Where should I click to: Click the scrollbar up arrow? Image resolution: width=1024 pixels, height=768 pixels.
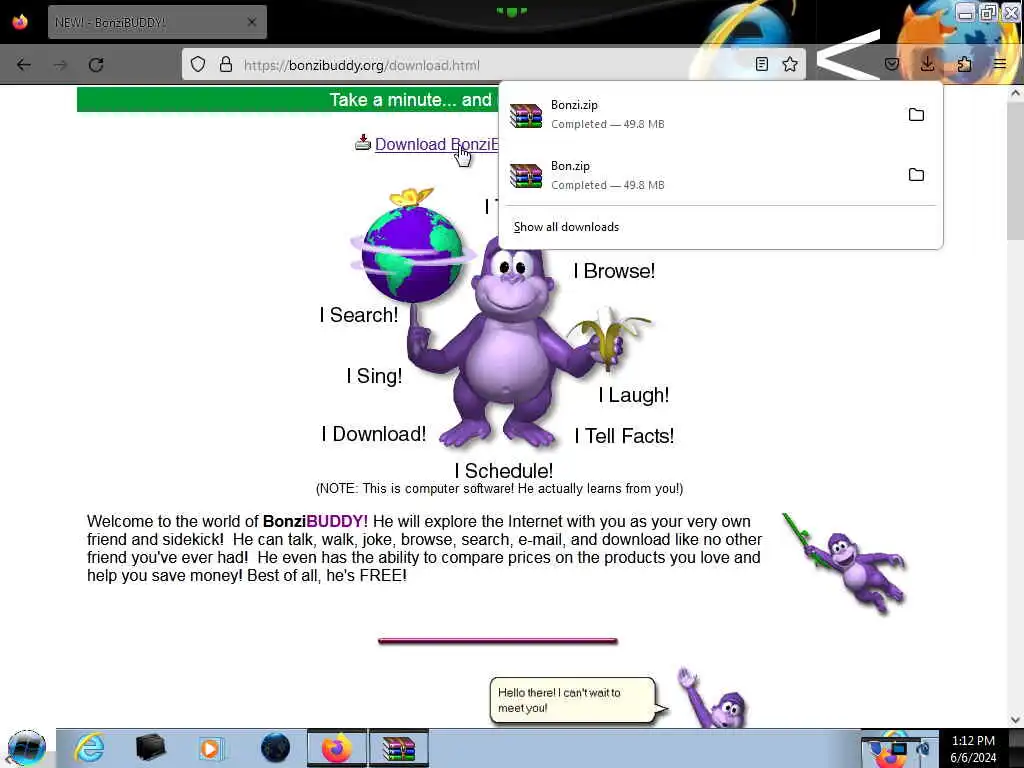[1015, 93]
